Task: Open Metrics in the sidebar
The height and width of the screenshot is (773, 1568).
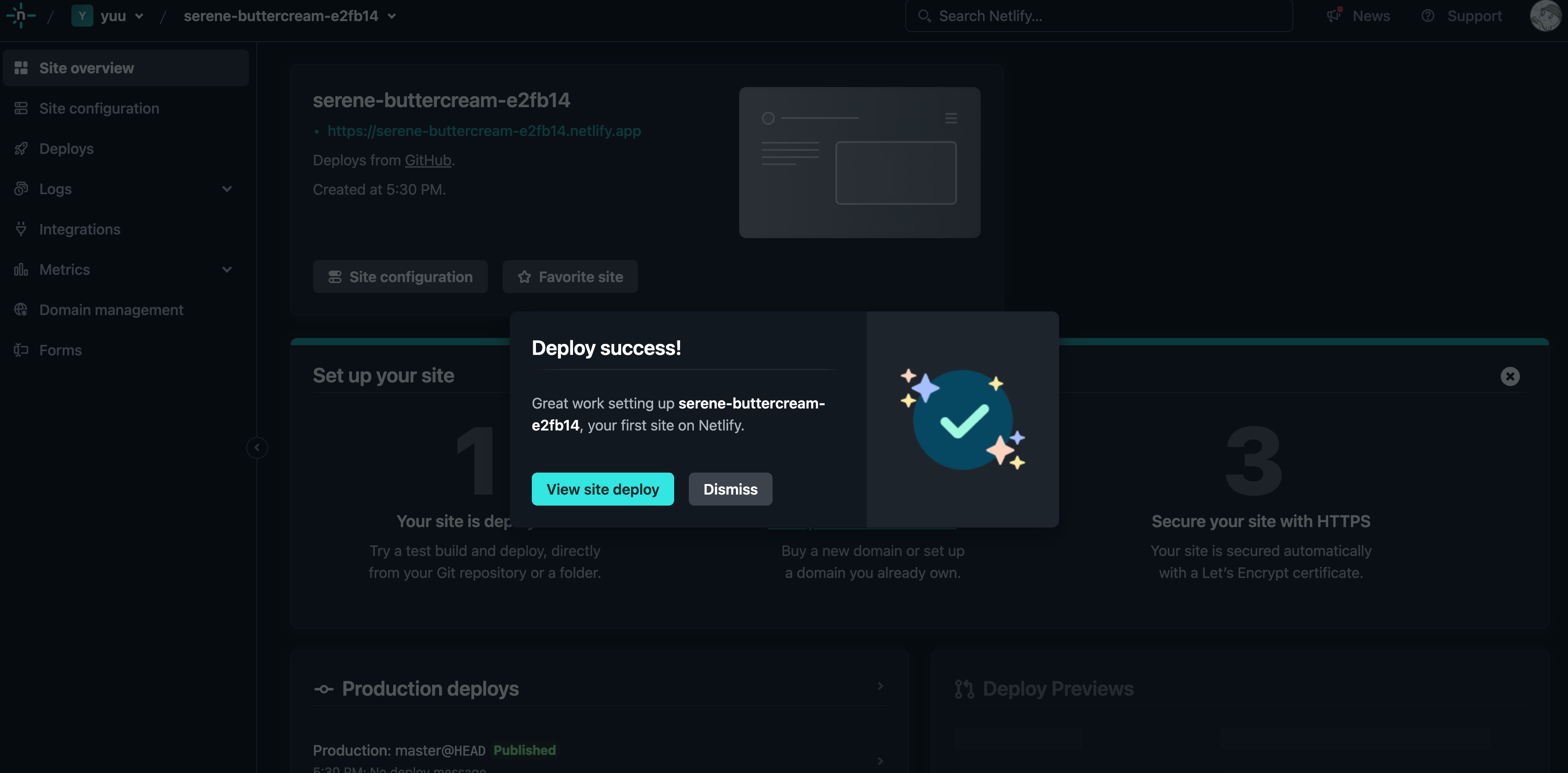Action: [126, 269]
